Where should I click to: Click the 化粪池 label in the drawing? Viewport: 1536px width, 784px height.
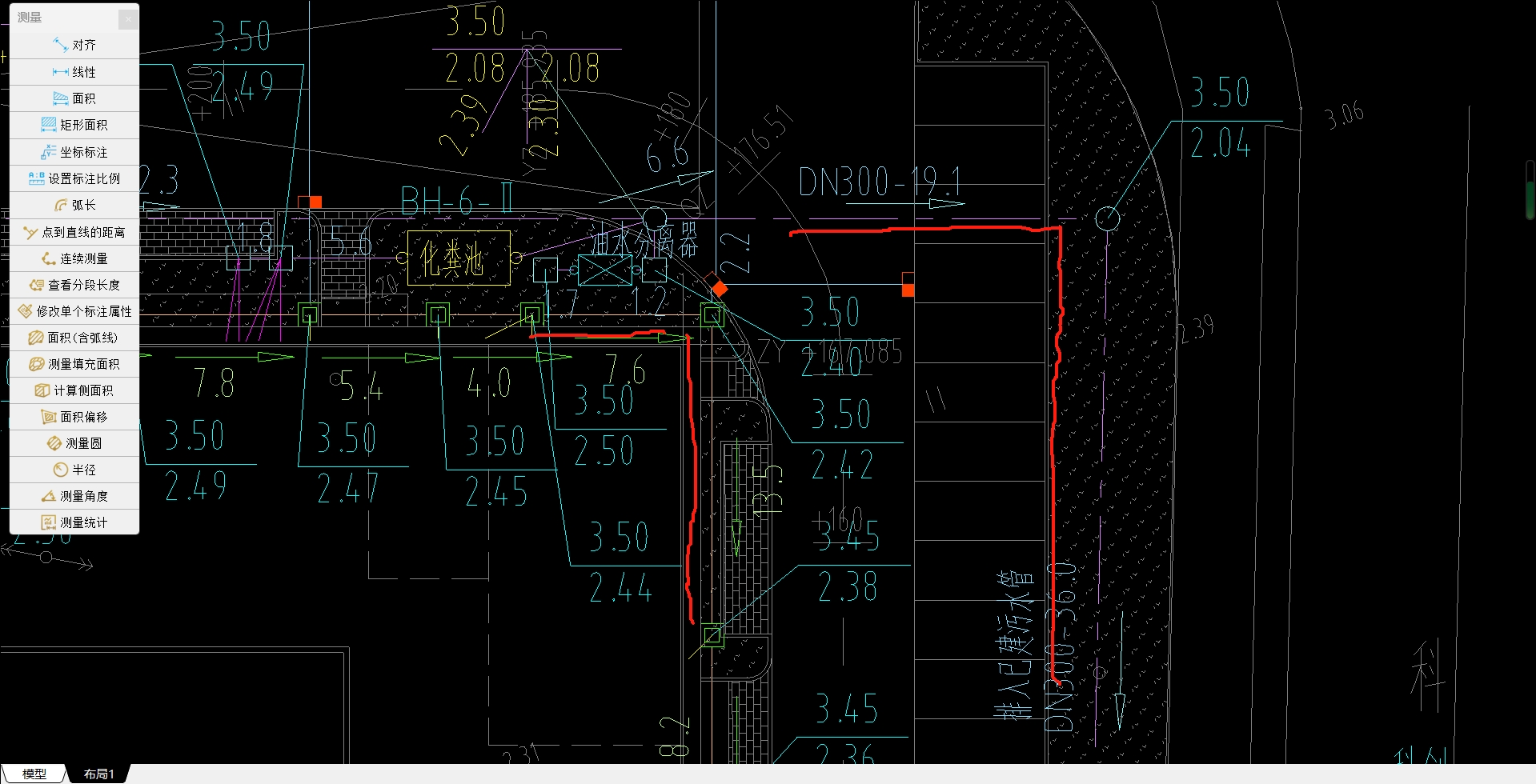point(453,258)
